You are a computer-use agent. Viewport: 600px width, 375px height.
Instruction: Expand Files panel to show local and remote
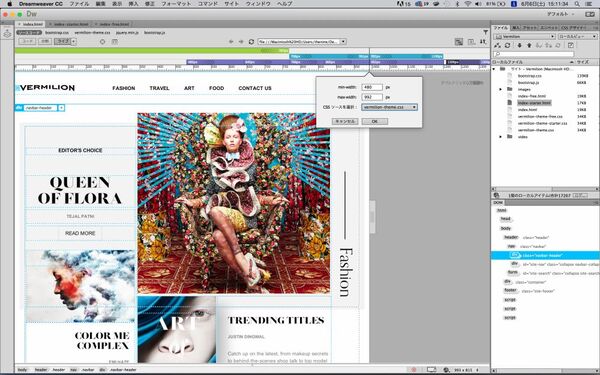[570, 45]
